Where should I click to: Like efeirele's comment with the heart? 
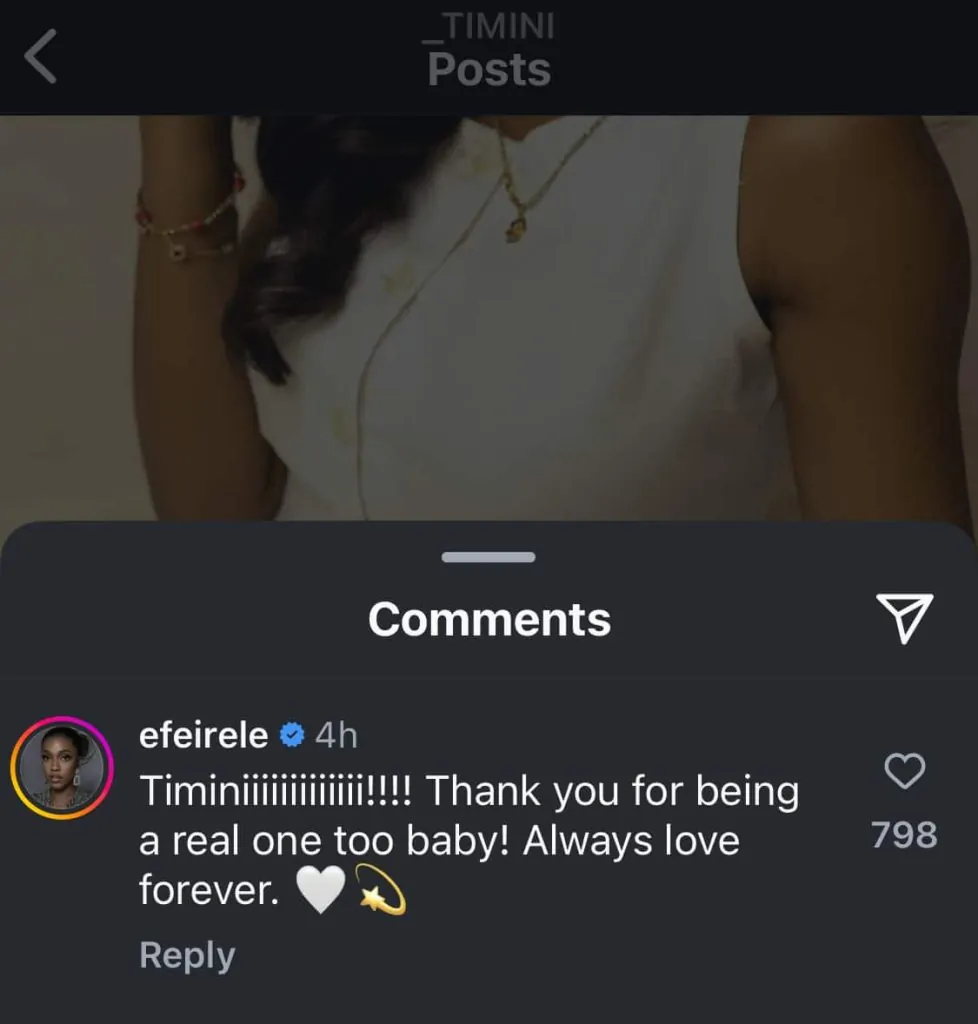(905, 771)
